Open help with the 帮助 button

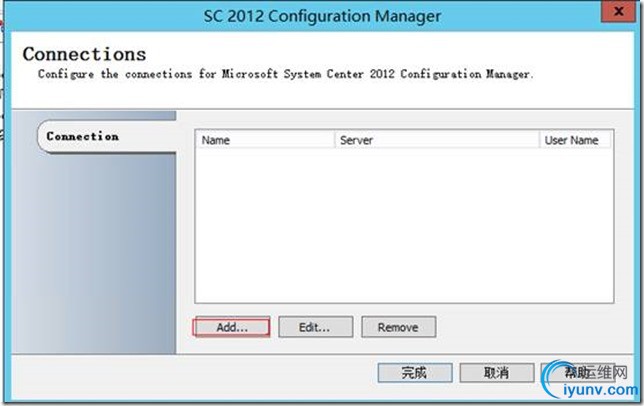click(x=578, y=372)
